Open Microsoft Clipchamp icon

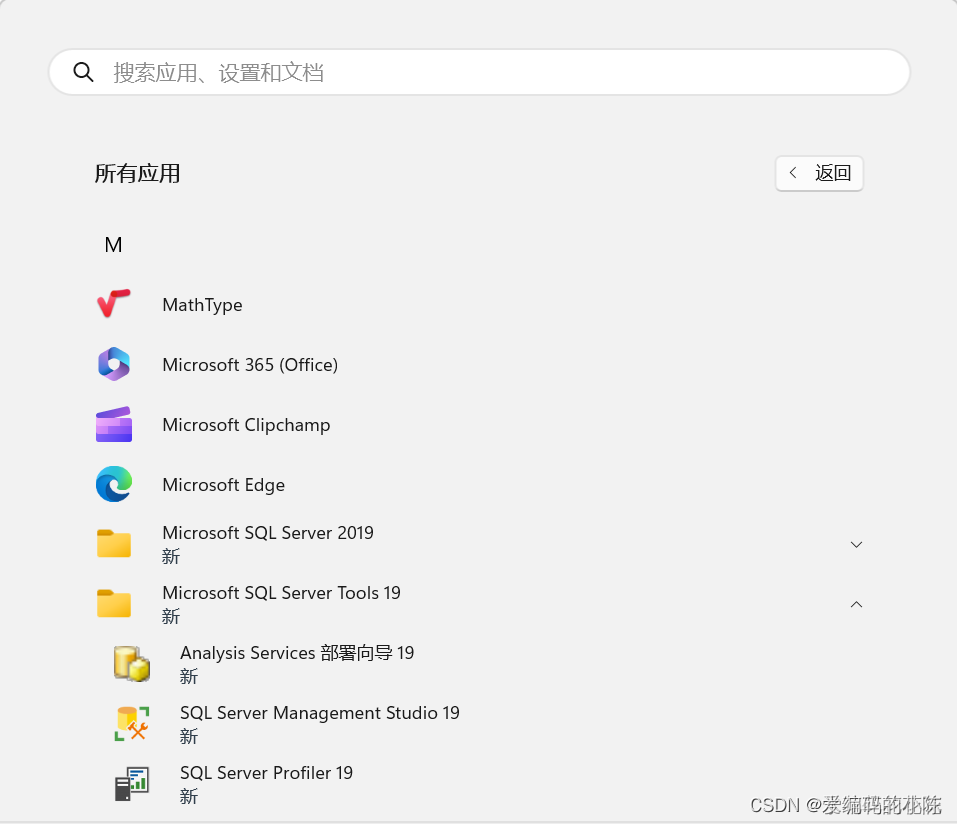(x=114, y=424)
